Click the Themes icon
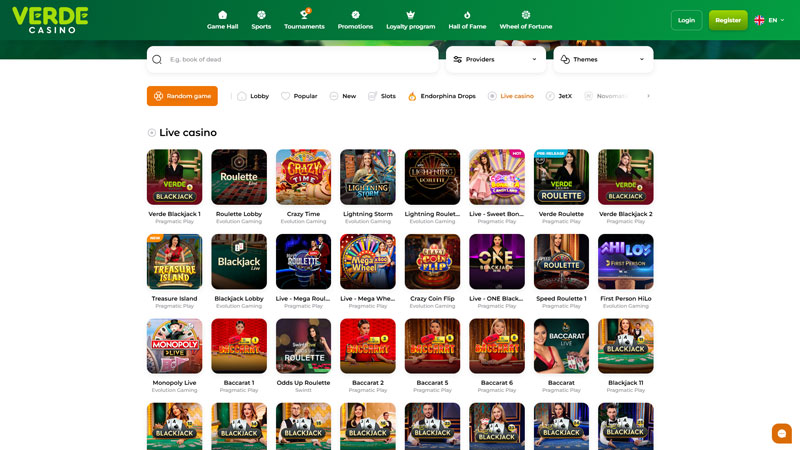Image resolution: width=800 pixels, height=450 pixels. coord(565,59)
